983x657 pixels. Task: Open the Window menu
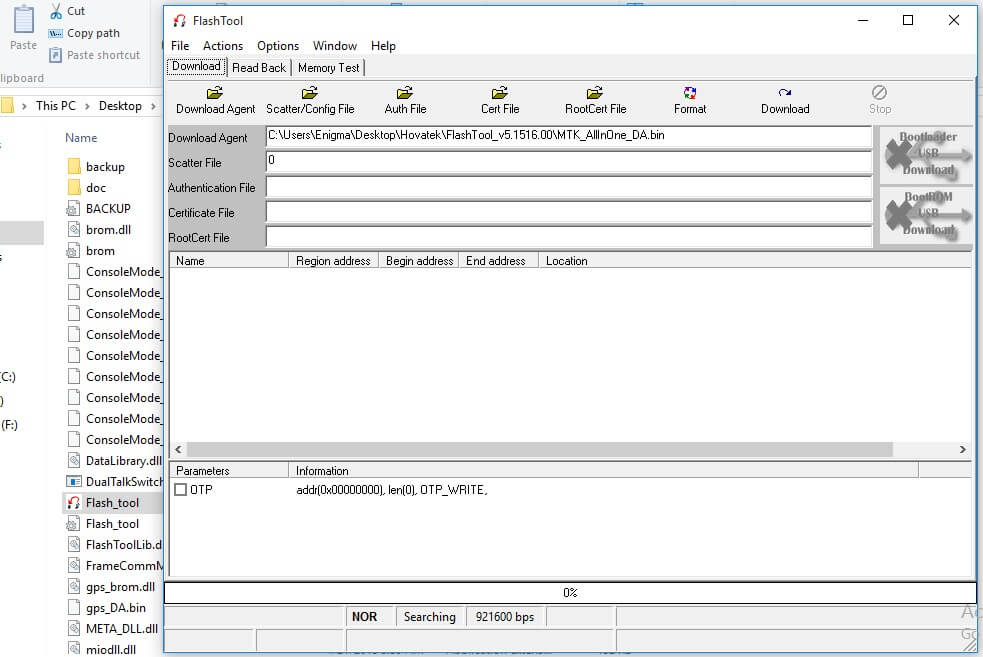(335, 46)
